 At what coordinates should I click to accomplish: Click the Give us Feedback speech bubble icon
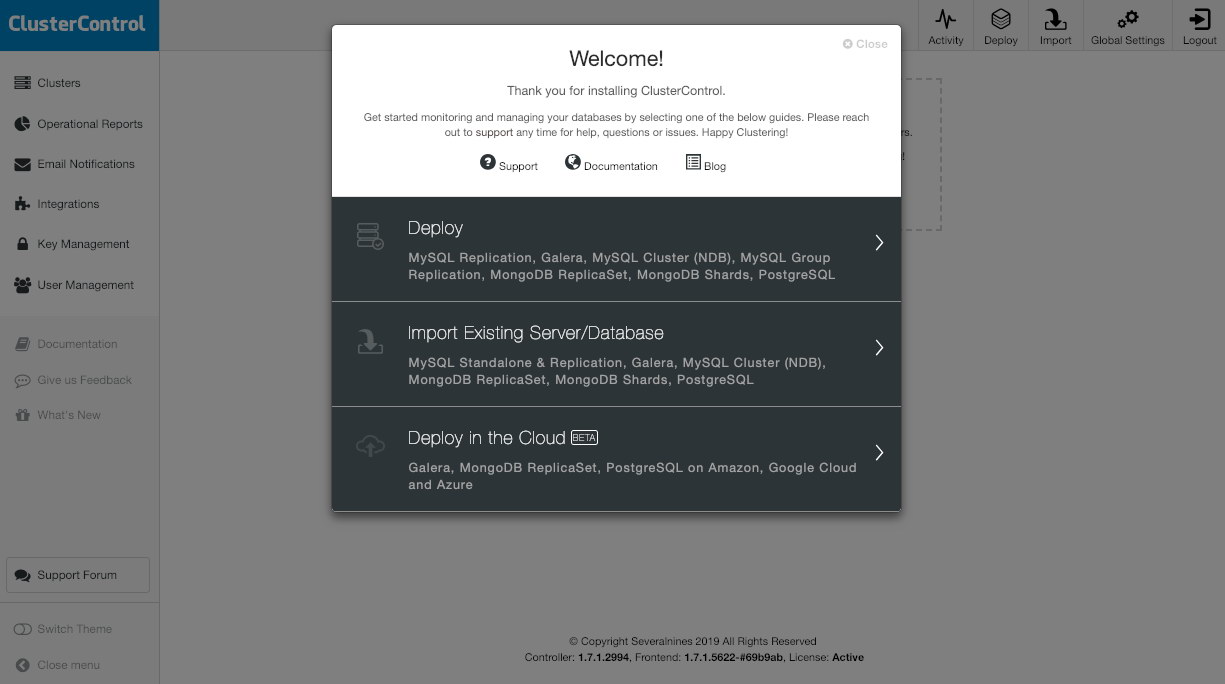pos(22,380)
